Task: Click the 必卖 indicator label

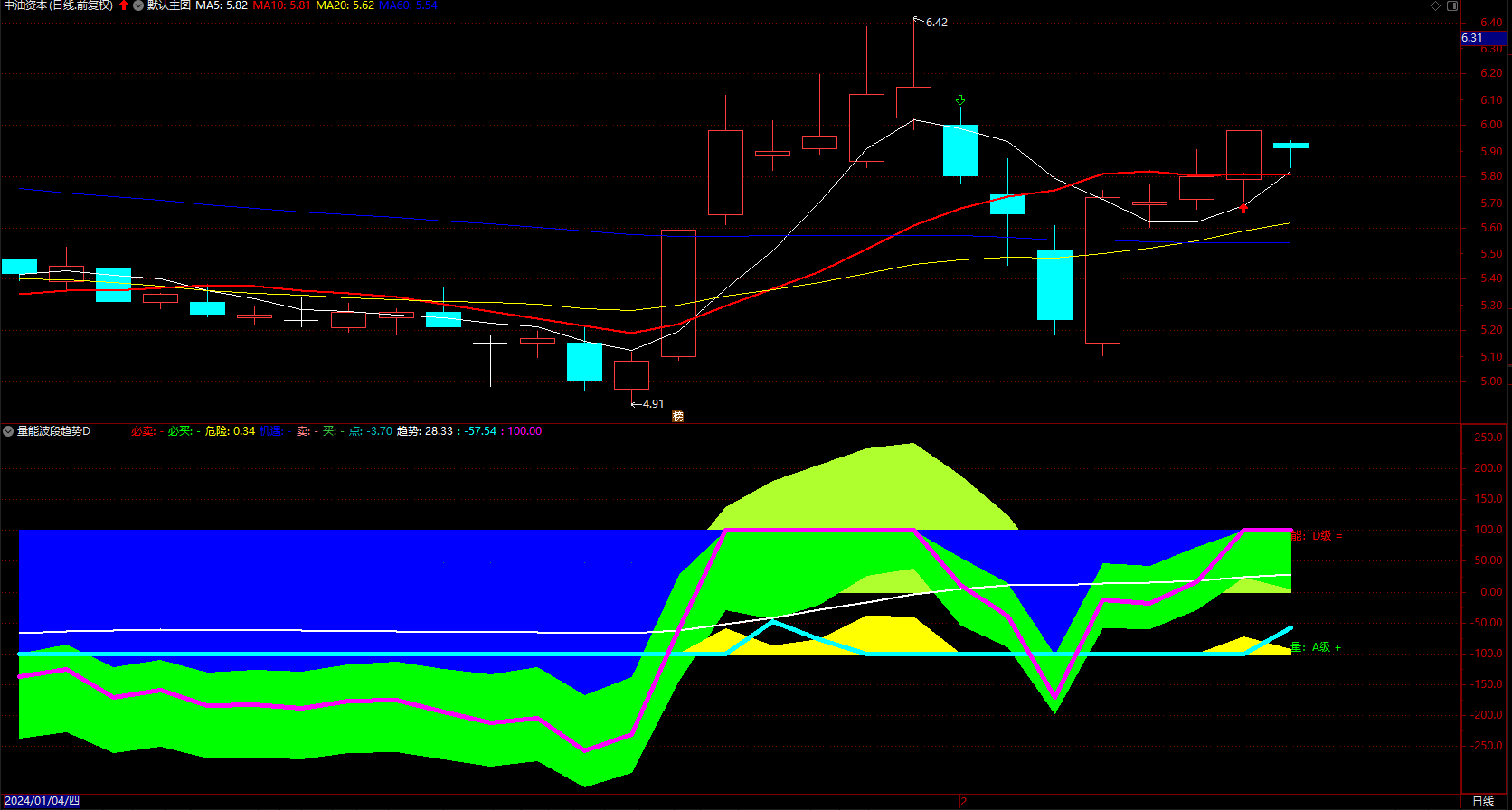Action: point(144,431)
